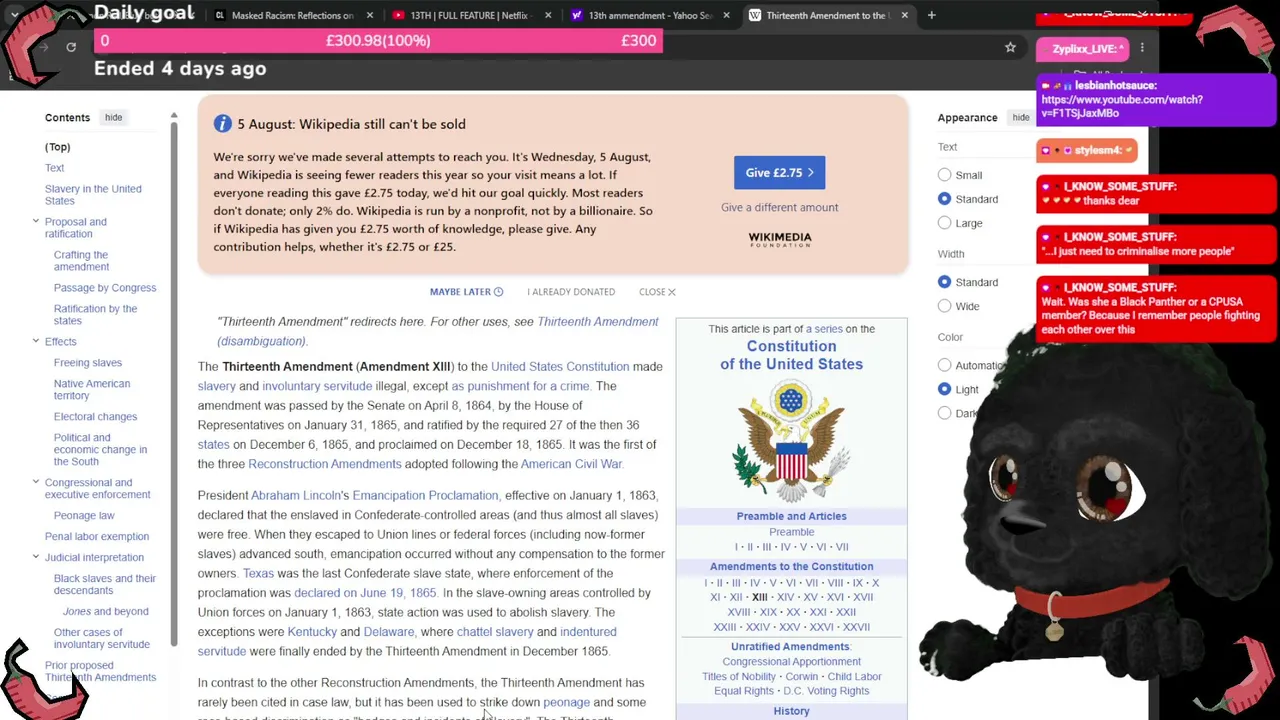Go to Ratification by the states section
The height and width of the screenshot is (720, 1280).
click(x=95, y=315)
